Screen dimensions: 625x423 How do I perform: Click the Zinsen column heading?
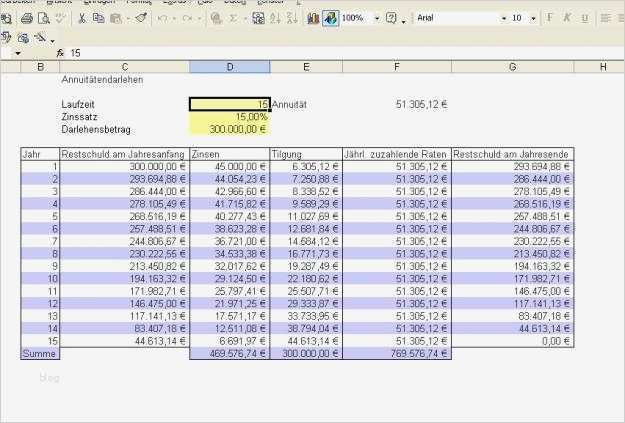click(x=230, y=154)
